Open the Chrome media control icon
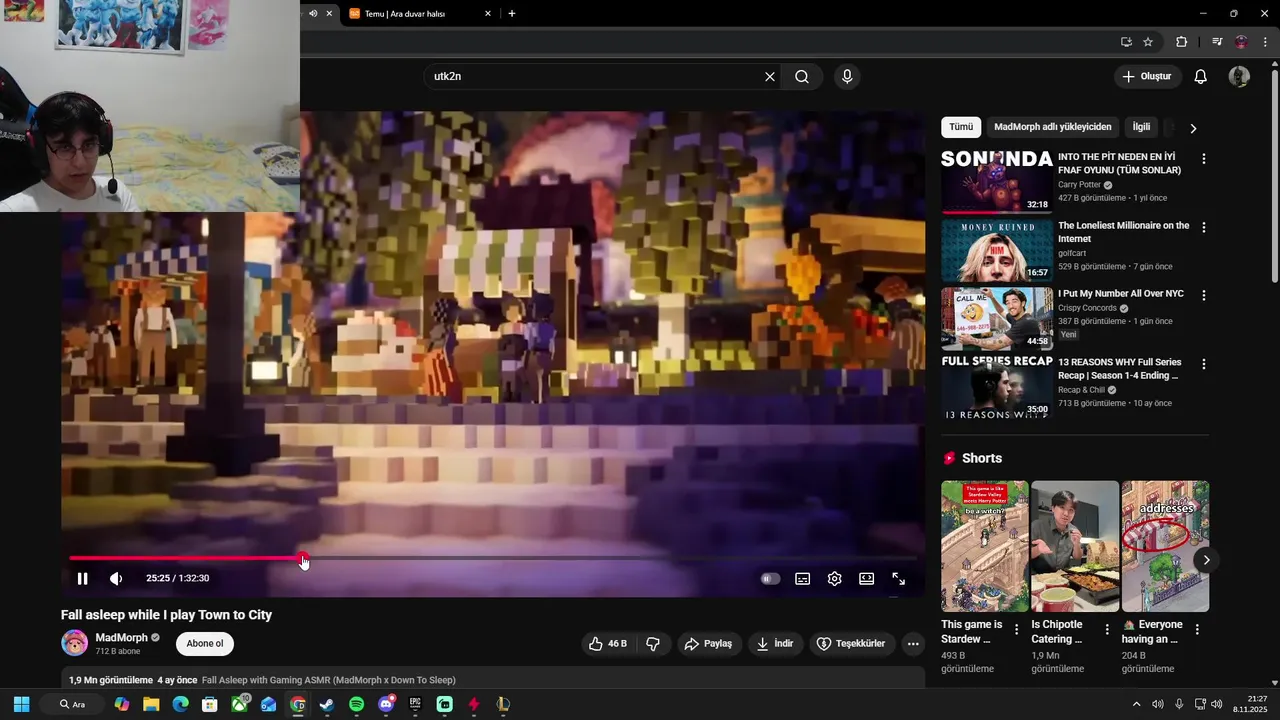Viewport: 1280px width, 720px height. [x=1217, y=42]
